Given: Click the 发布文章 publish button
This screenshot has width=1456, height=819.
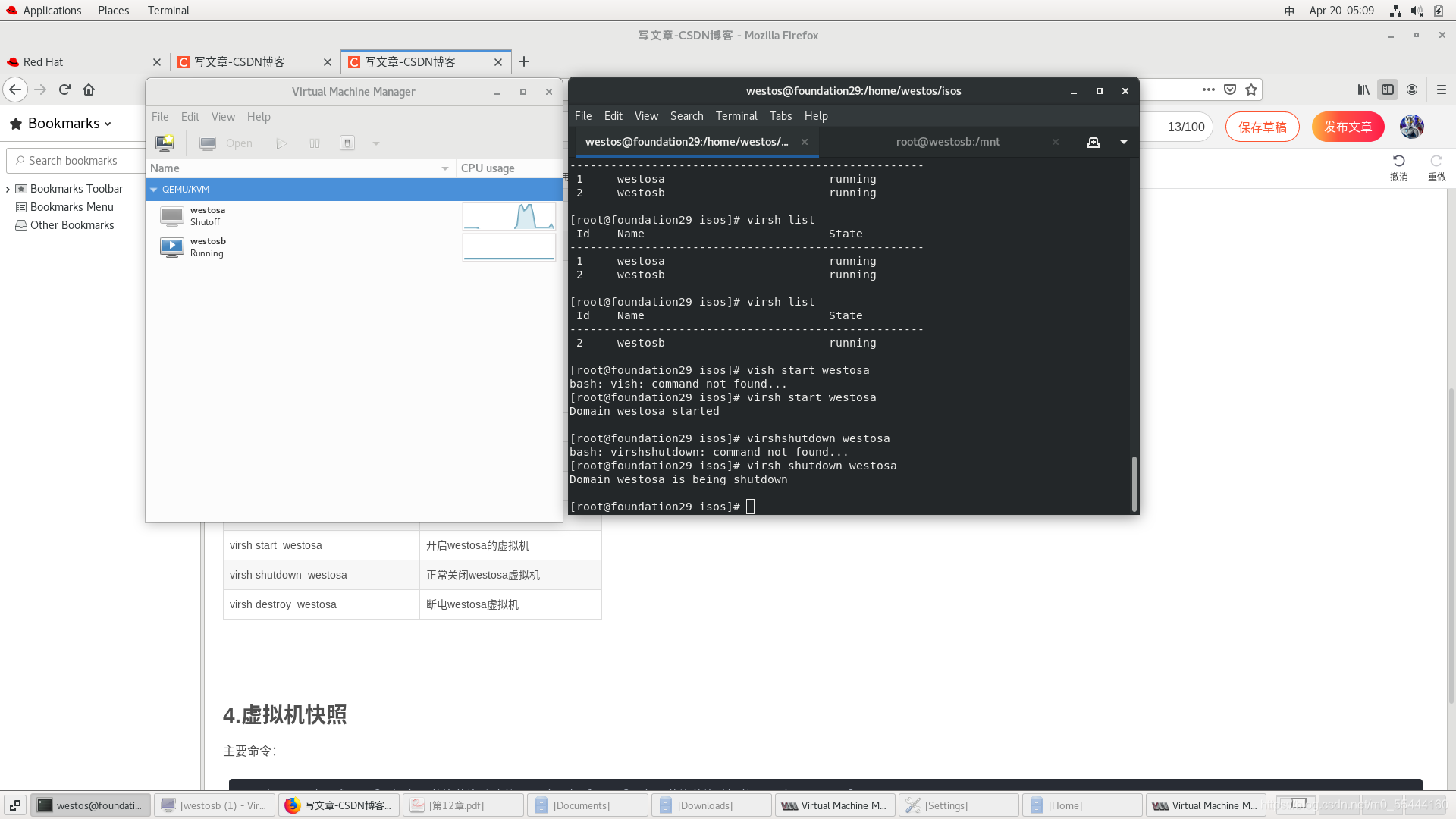Looking at the screenshot, I should tap(1348, 127).
